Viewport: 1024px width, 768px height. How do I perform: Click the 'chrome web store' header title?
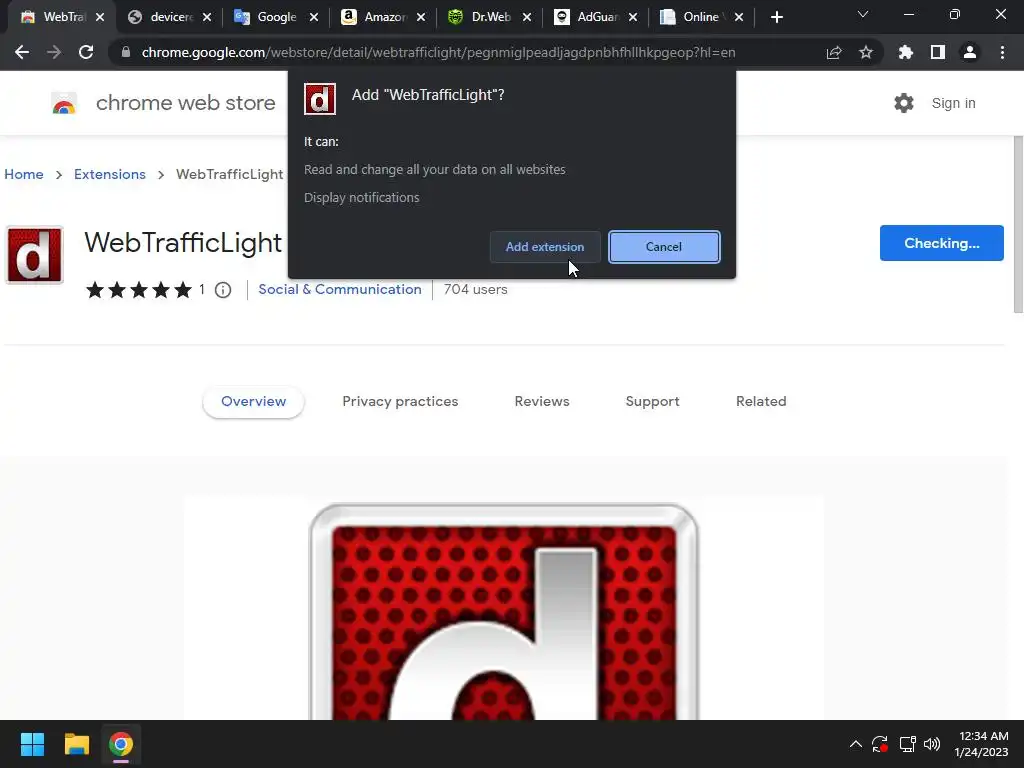coord(185,103)
